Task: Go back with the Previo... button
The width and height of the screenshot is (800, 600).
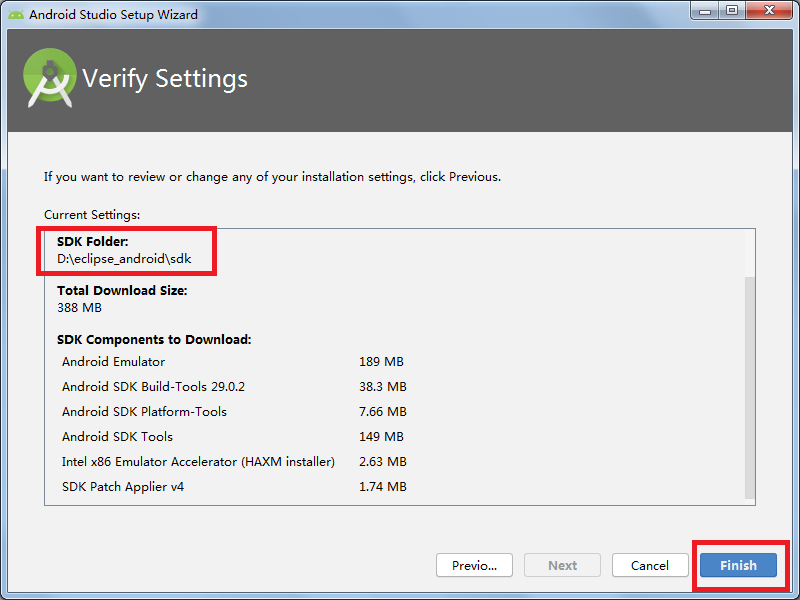Action: pos(474,565)
